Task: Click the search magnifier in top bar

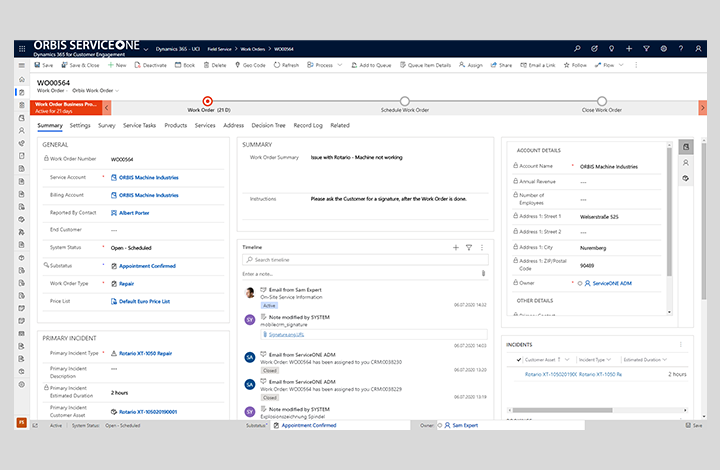Action: coord(577,48)
